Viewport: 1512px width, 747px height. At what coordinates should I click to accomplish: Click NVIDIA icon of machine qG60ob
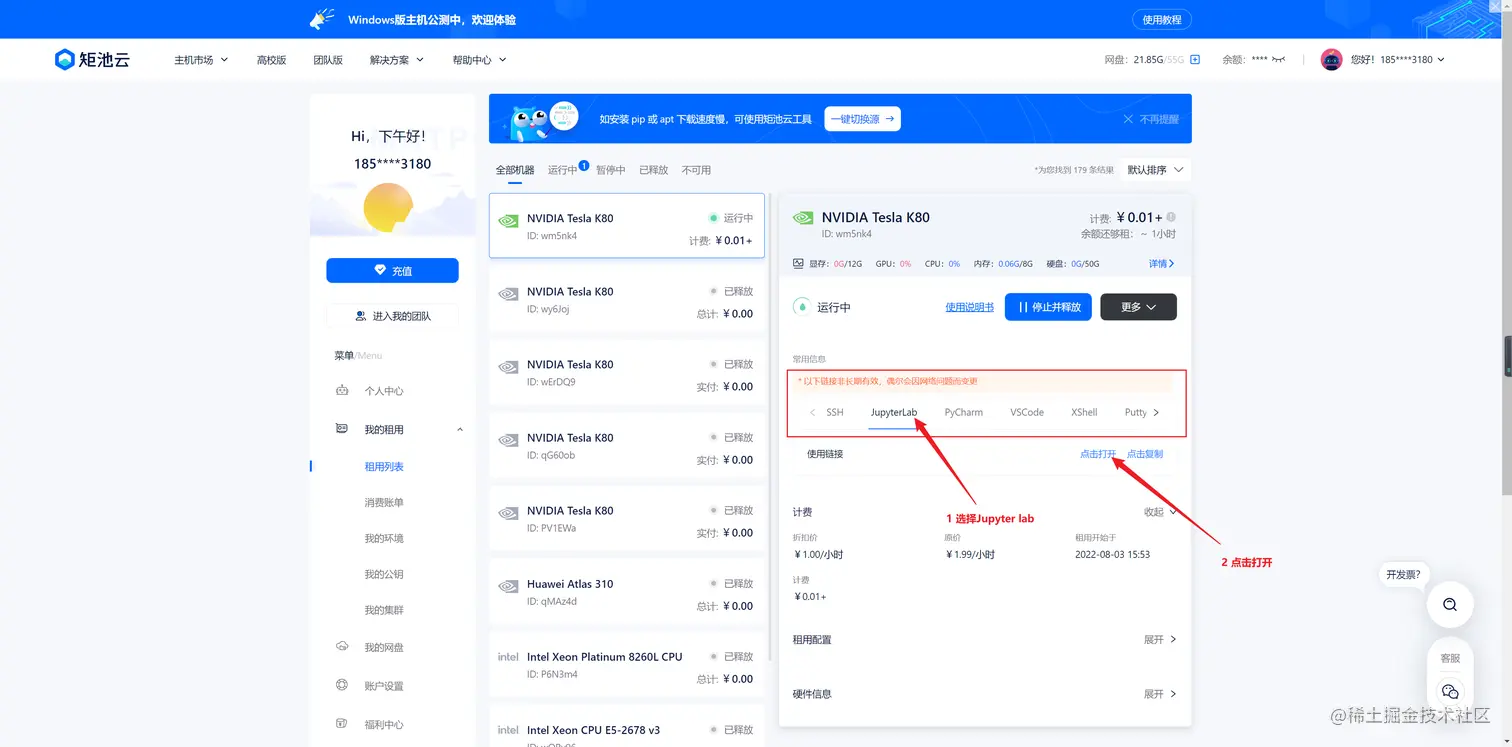pos(508,441)
